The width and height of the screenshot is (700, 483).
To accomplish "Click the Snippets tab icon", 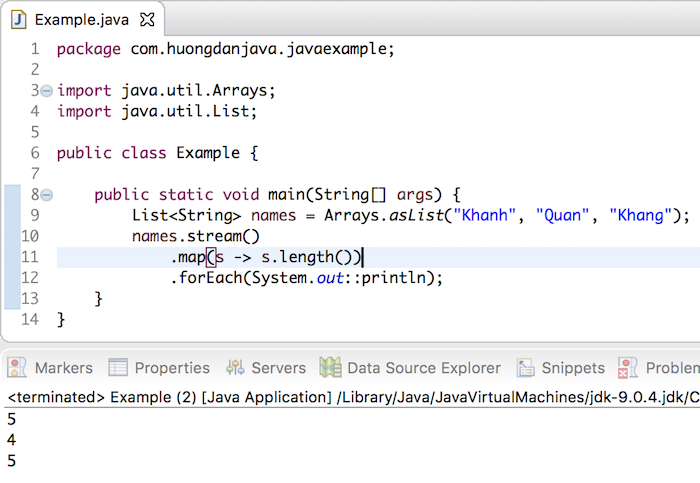I will point(525,367).
